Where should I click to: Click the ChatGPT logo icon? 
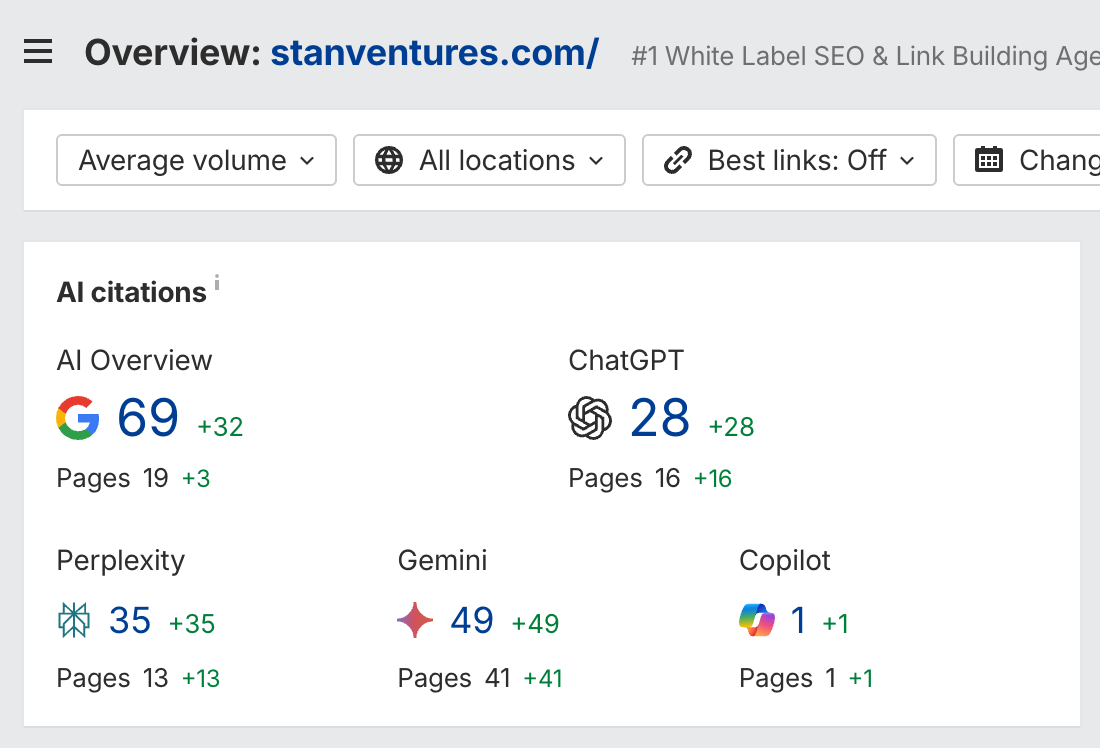point(590,418)
